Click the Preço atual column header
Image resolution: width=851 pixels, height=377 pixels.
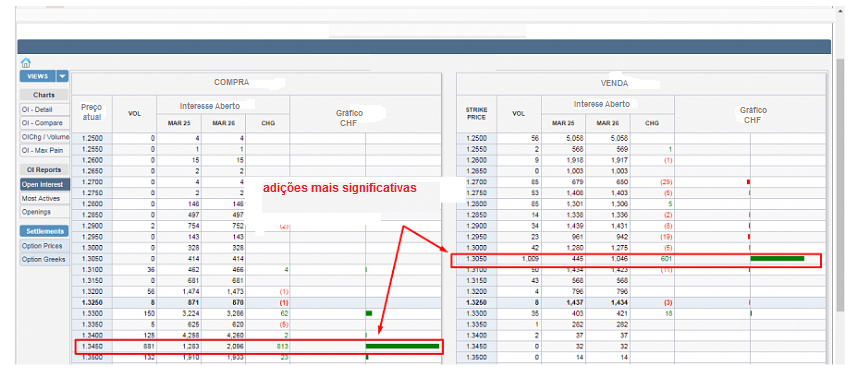(91, 112)
